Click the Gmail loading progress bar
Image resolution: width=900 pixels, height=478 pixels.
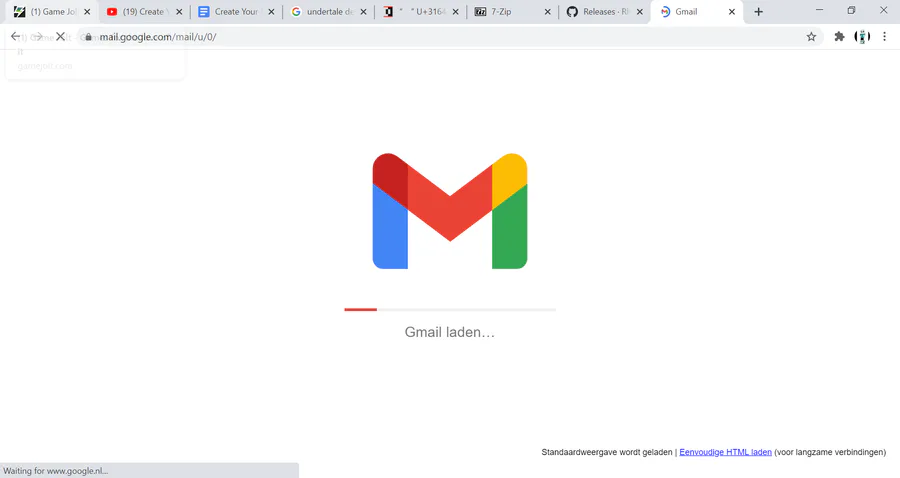(x=450, y=309)
